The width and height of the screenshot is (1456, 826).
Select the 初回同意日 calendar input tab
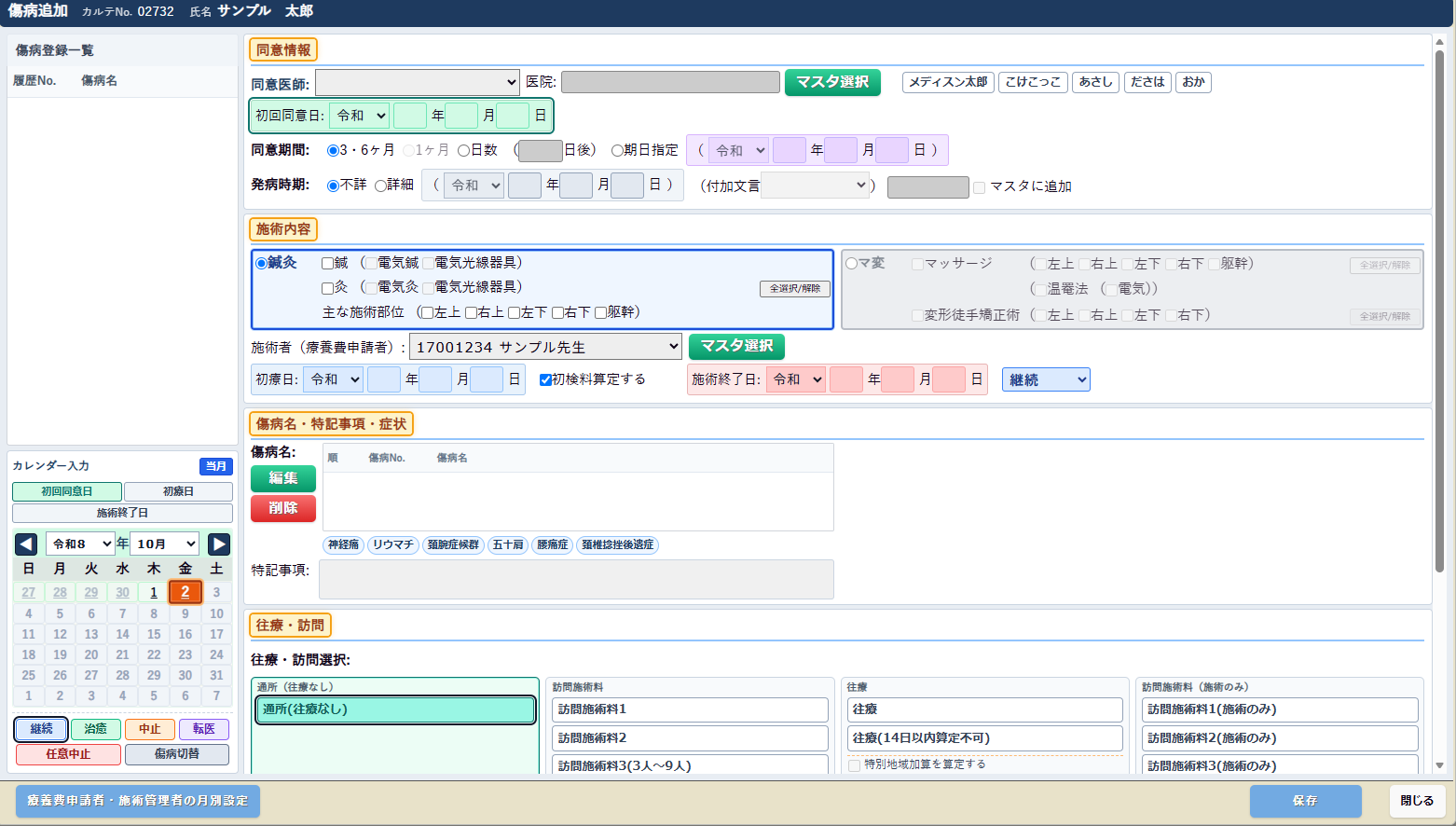[x=67, y=491]
